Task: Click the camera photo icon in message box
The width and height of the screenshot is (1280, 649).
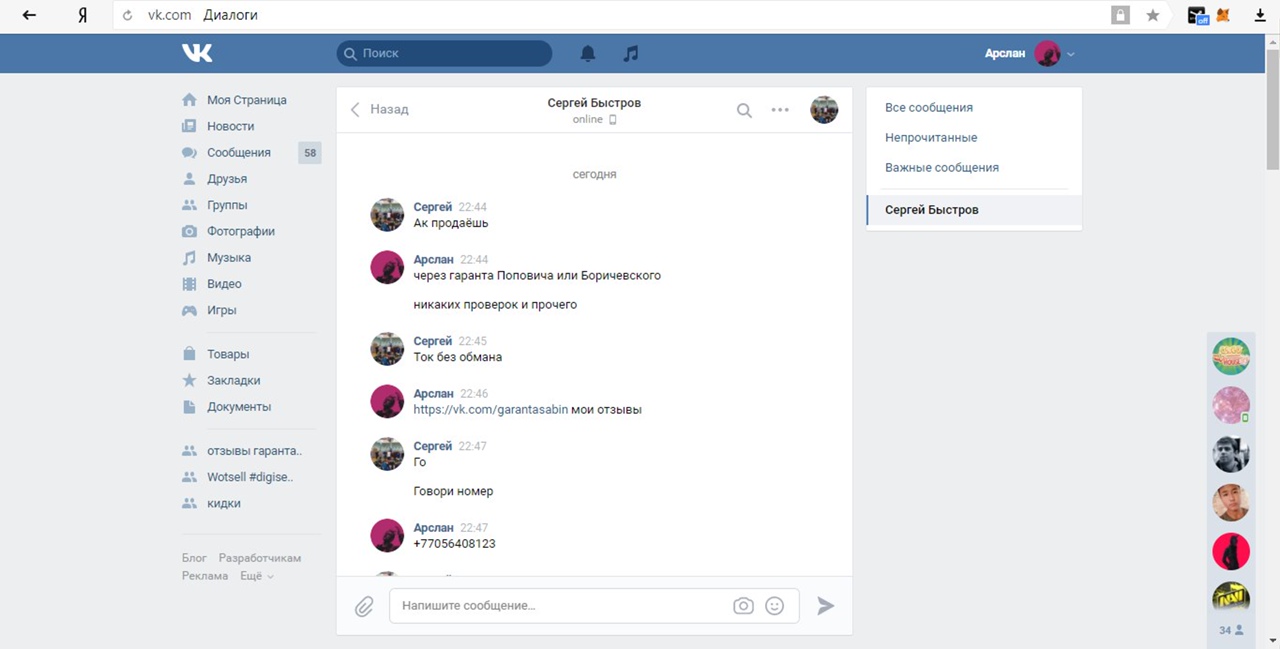Action: (x=743, y=606)
